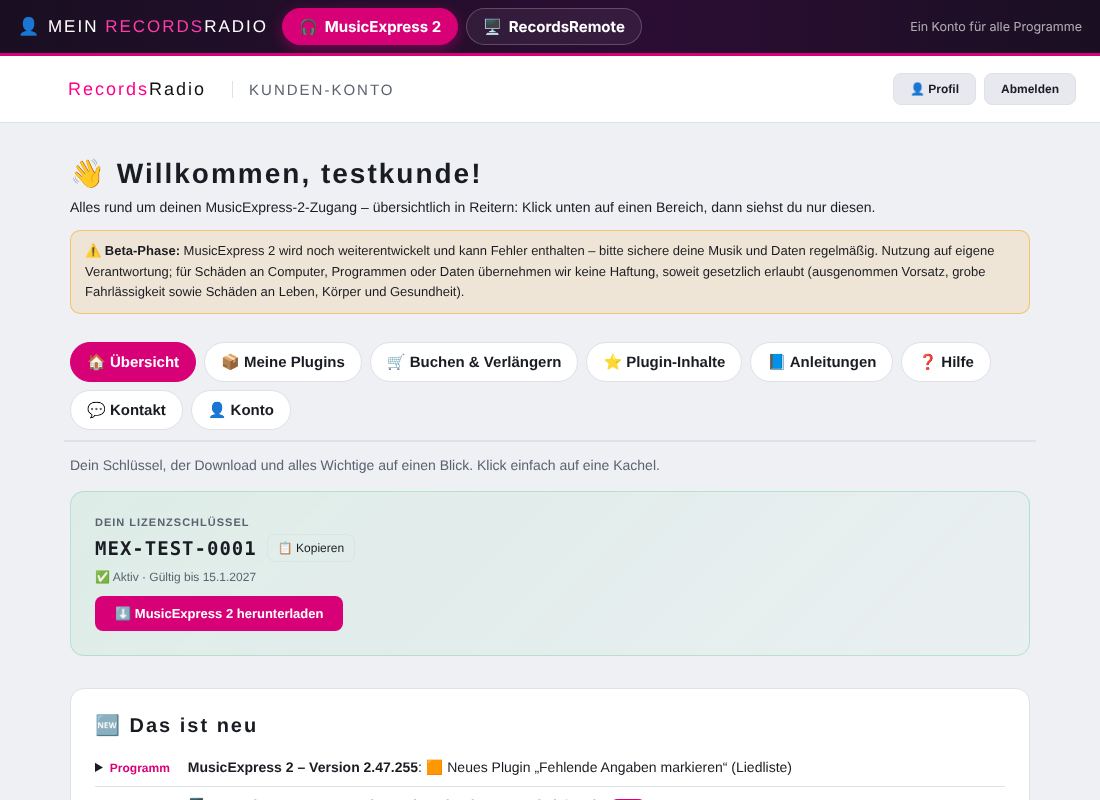This screenshot has width=1100, height=800.
Task: Click the NEW badge icon by Das ist neu
Action: pyautogui.click(x=107, y=725)
